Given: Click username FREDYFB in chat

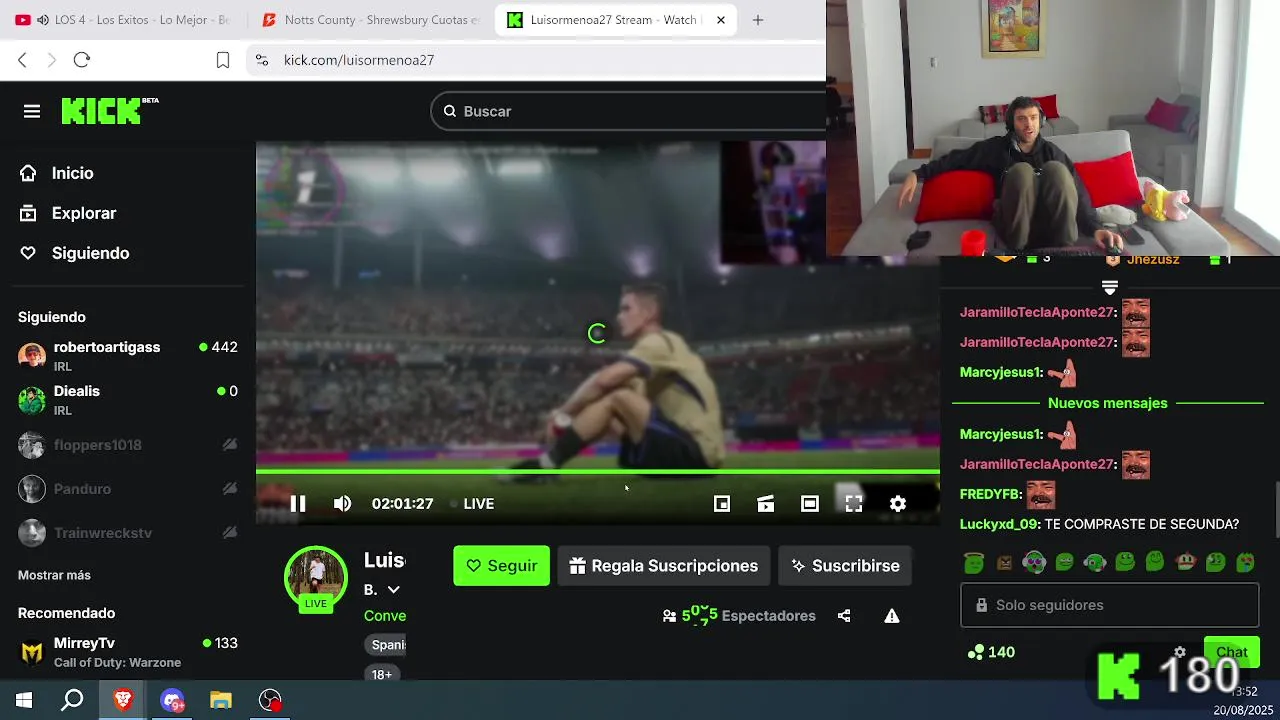Looking at the screenshot, I should tap(991, 494).
